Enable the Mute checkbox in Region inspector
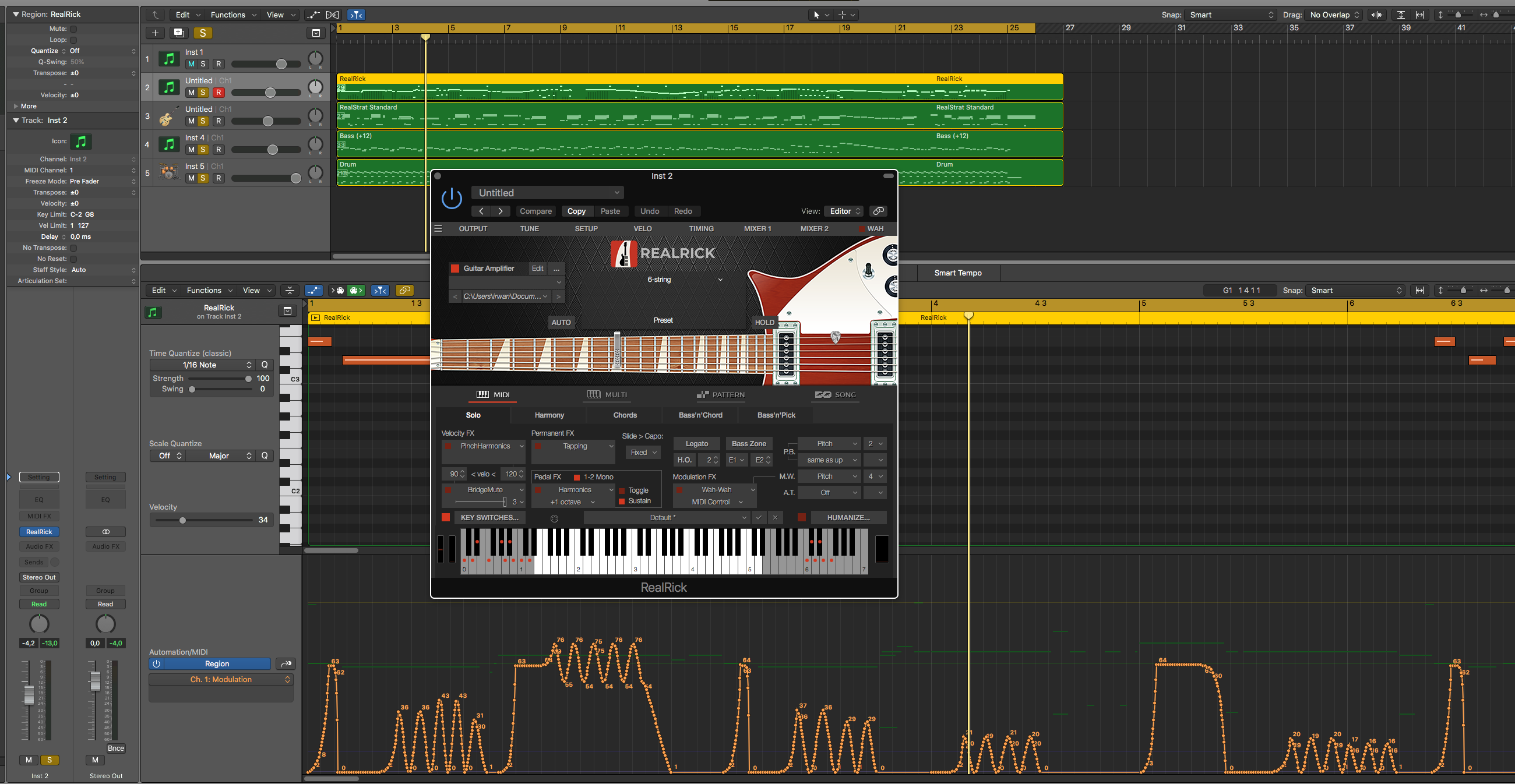Screen dimensions: 1515x784 click(73, 29)
